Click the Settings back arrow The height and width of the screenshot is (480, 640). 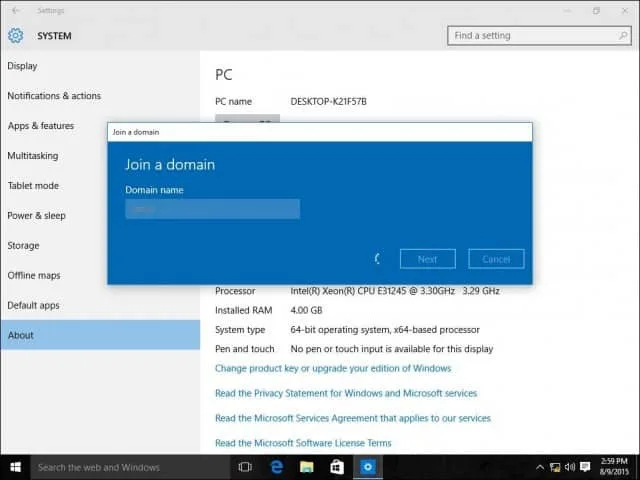tap(16, 11)
